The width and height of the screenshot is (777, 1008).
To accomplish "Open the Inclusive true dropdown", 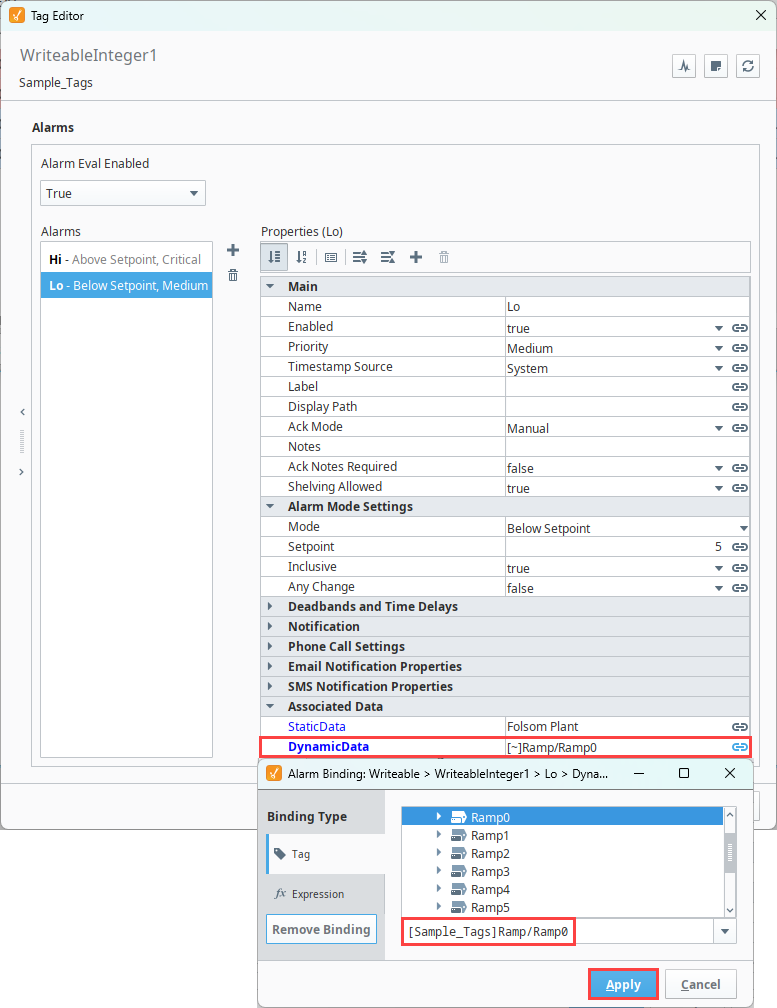I will 719,568.
